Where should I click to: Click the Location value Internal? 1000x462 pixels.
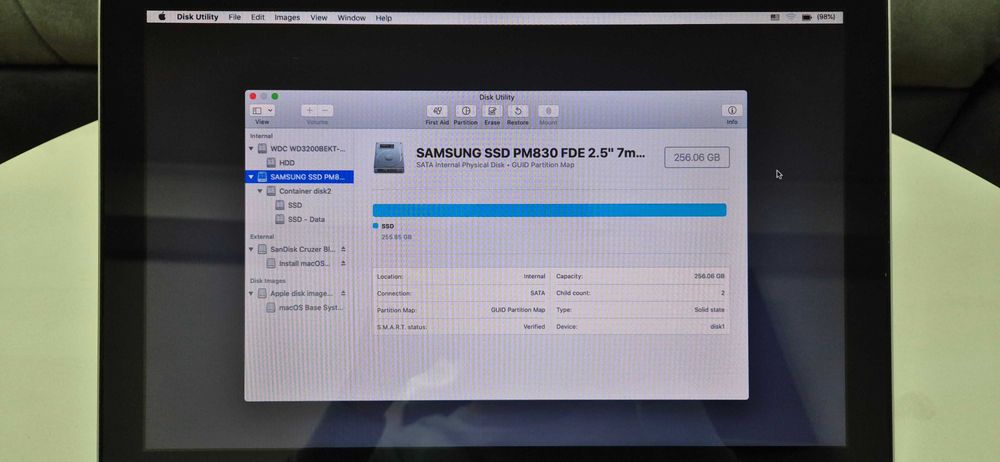[x=534, y=276]
